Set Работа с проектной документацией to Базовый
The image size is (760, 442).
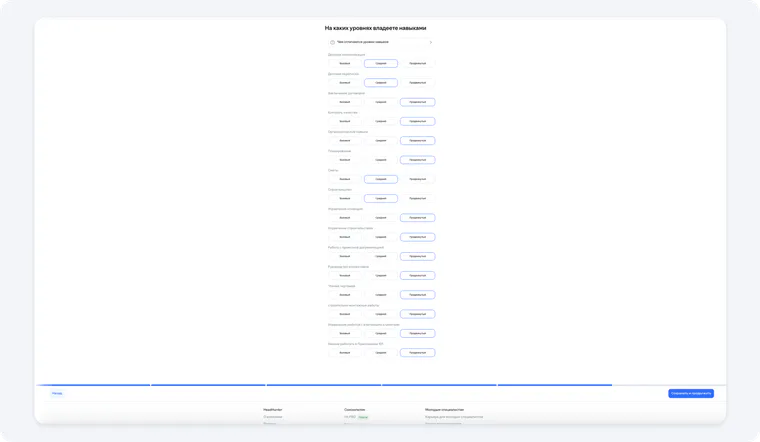tap(345, 256)
